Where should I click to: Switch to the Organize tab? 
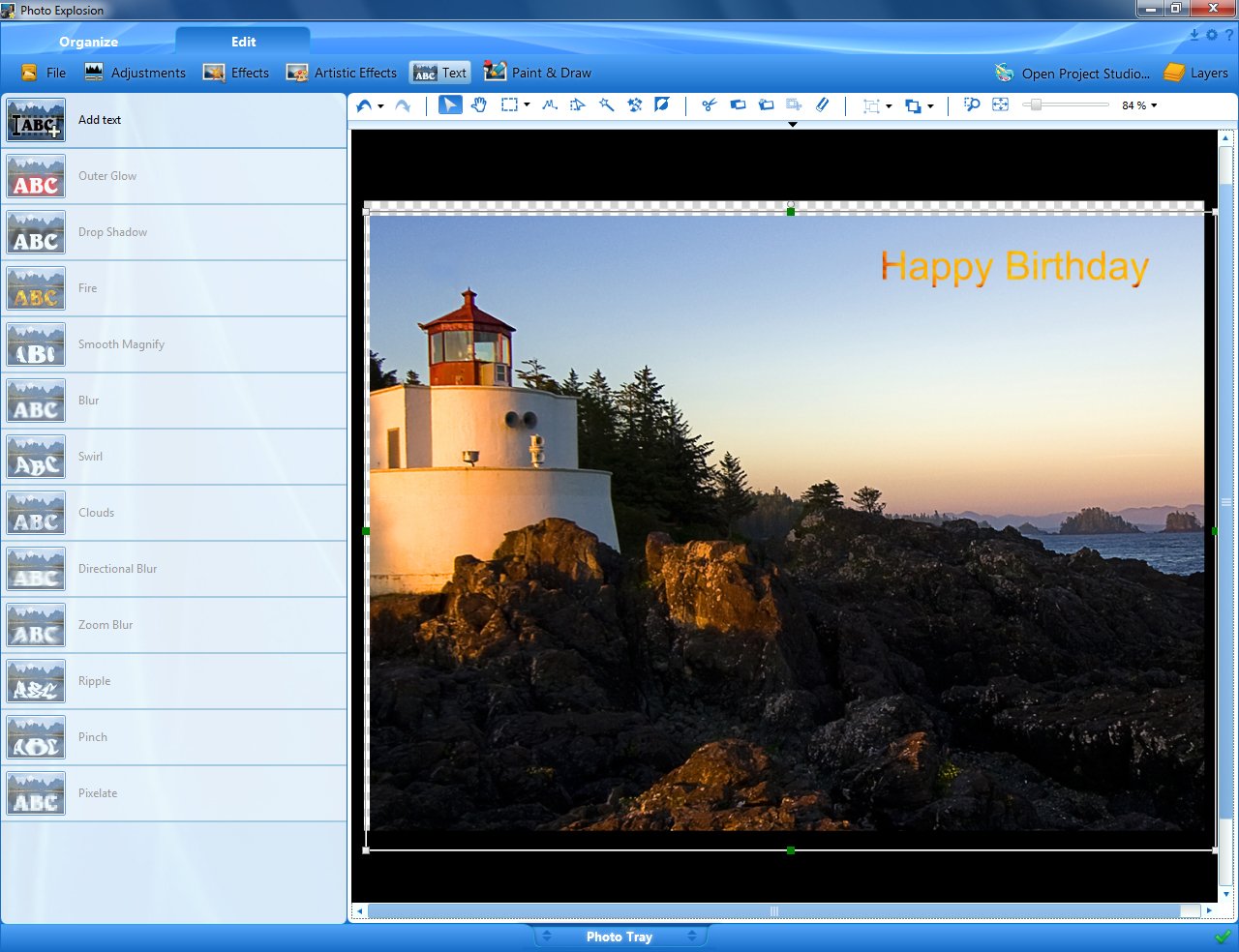88,42
